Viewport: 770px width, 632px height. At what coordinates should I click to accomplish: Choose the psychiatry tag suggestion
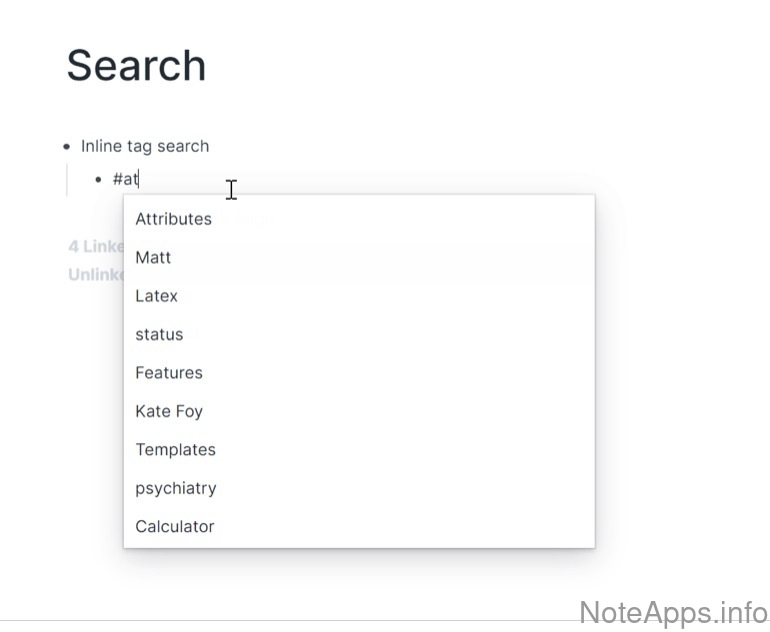[175, 488]
